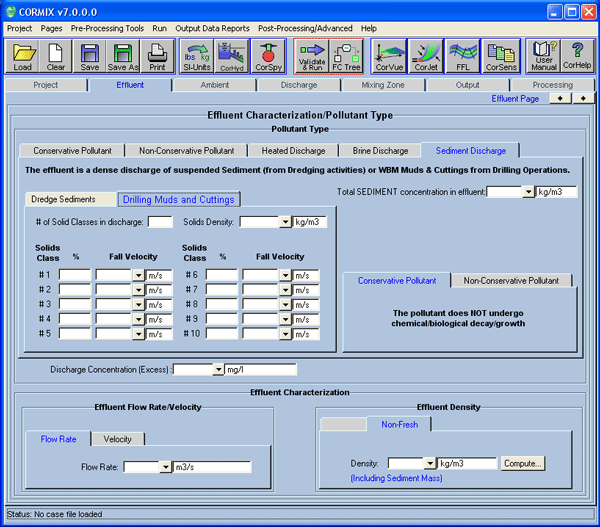The width and height of the screenshot is (600, 527).
Task: Launch the CorSens tool icon
Action: coord(501,57)
